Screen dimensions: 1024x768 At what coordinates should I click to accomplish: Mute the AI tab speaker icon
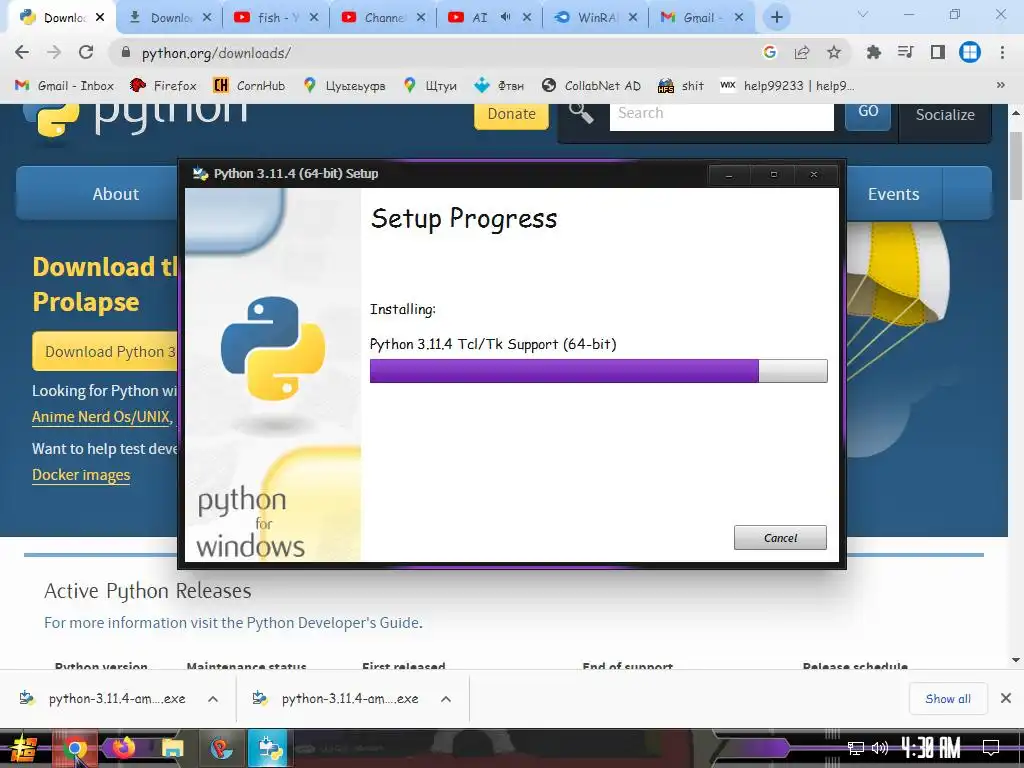[x=505, y=17]
